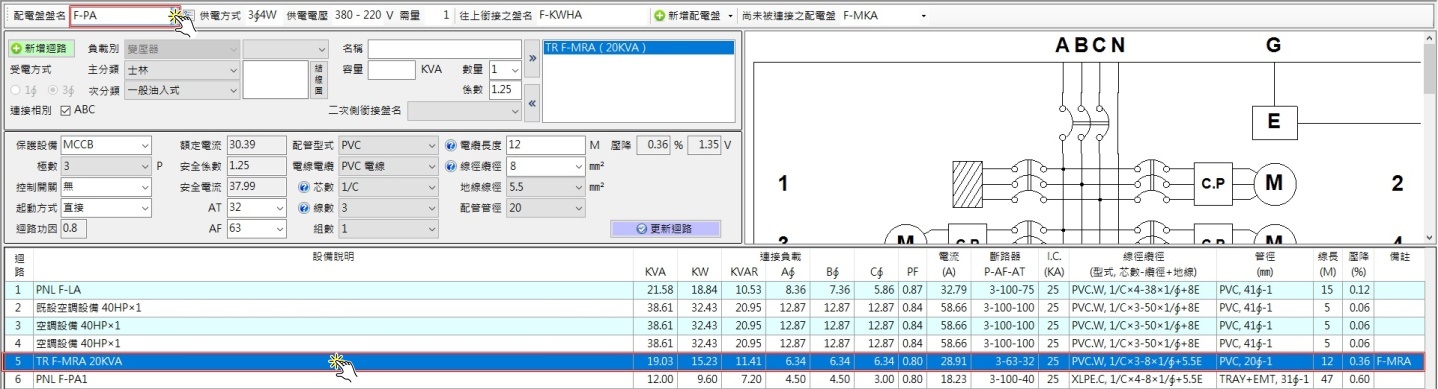Open the 數量 quantity dropdown
1438x389 pixels.
coord(506,70)
